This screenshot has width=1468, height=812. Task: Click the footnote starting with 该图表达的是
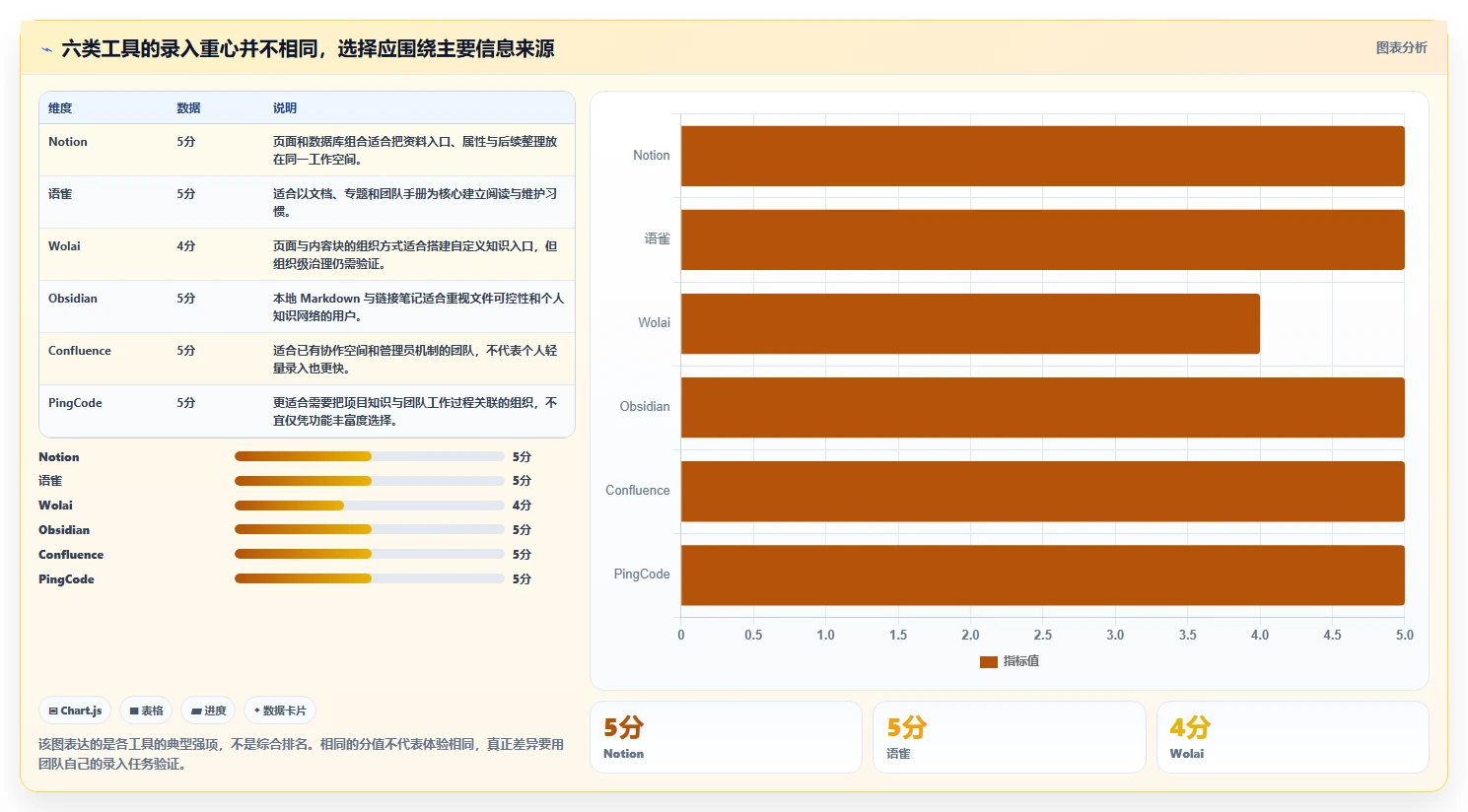click(x=301, y=754)
